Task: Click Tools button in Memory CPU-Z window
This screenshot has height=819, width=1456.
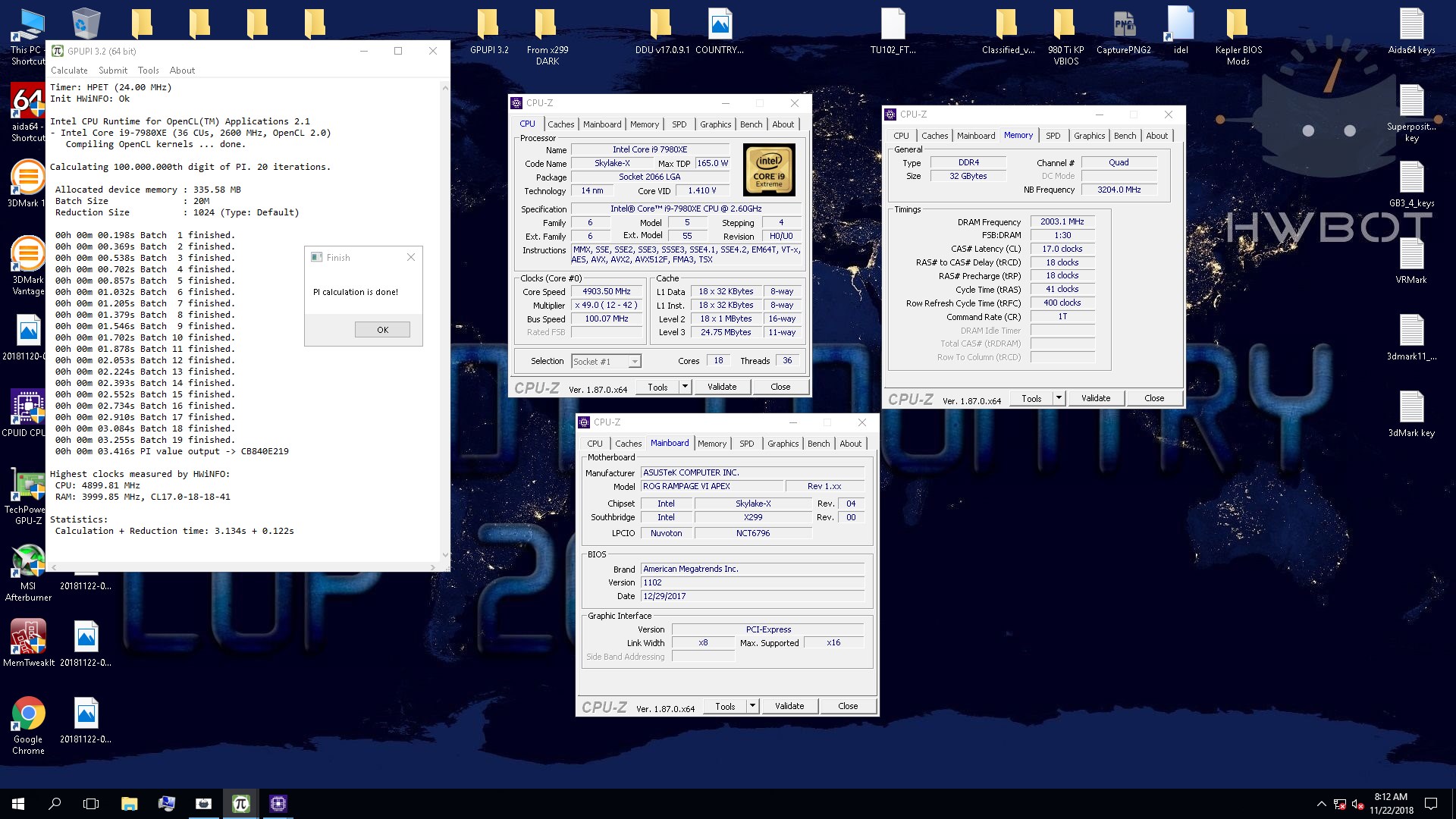Action: coord(1031,398)
